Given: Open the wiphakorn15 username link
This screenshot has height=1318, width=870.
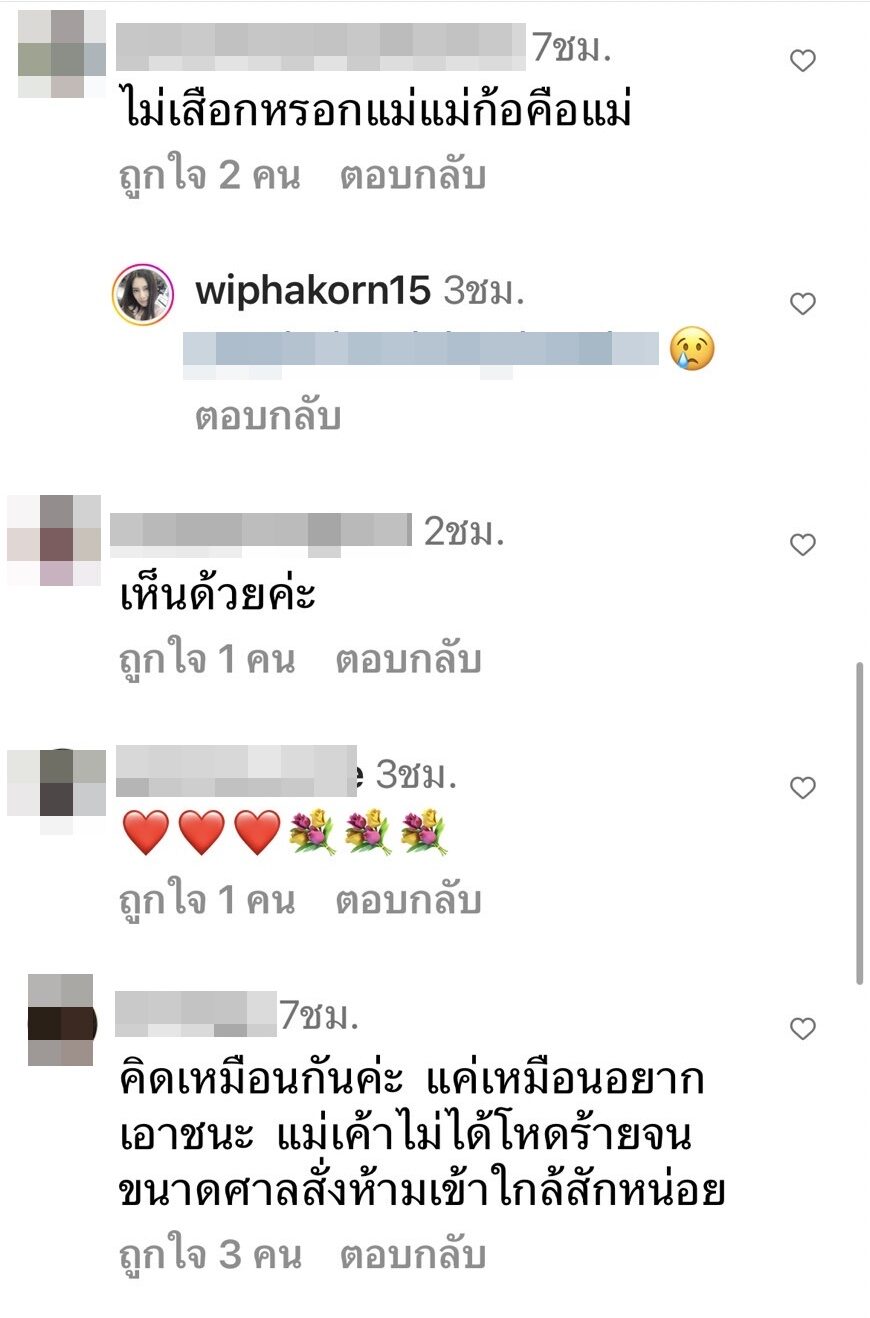Looking at the screenshot, I should pos(313,292).
